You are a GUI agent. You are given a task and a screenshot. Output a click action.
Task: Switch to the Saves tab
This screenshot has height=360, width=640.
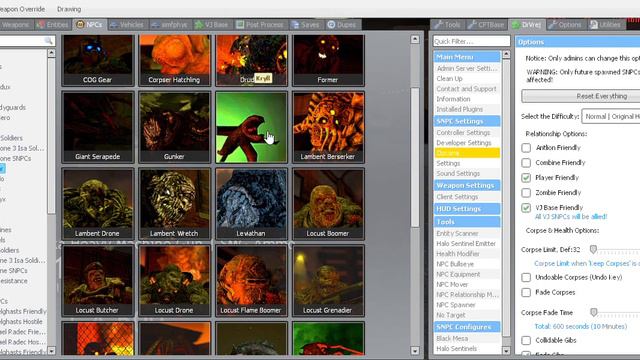(305, 24)
